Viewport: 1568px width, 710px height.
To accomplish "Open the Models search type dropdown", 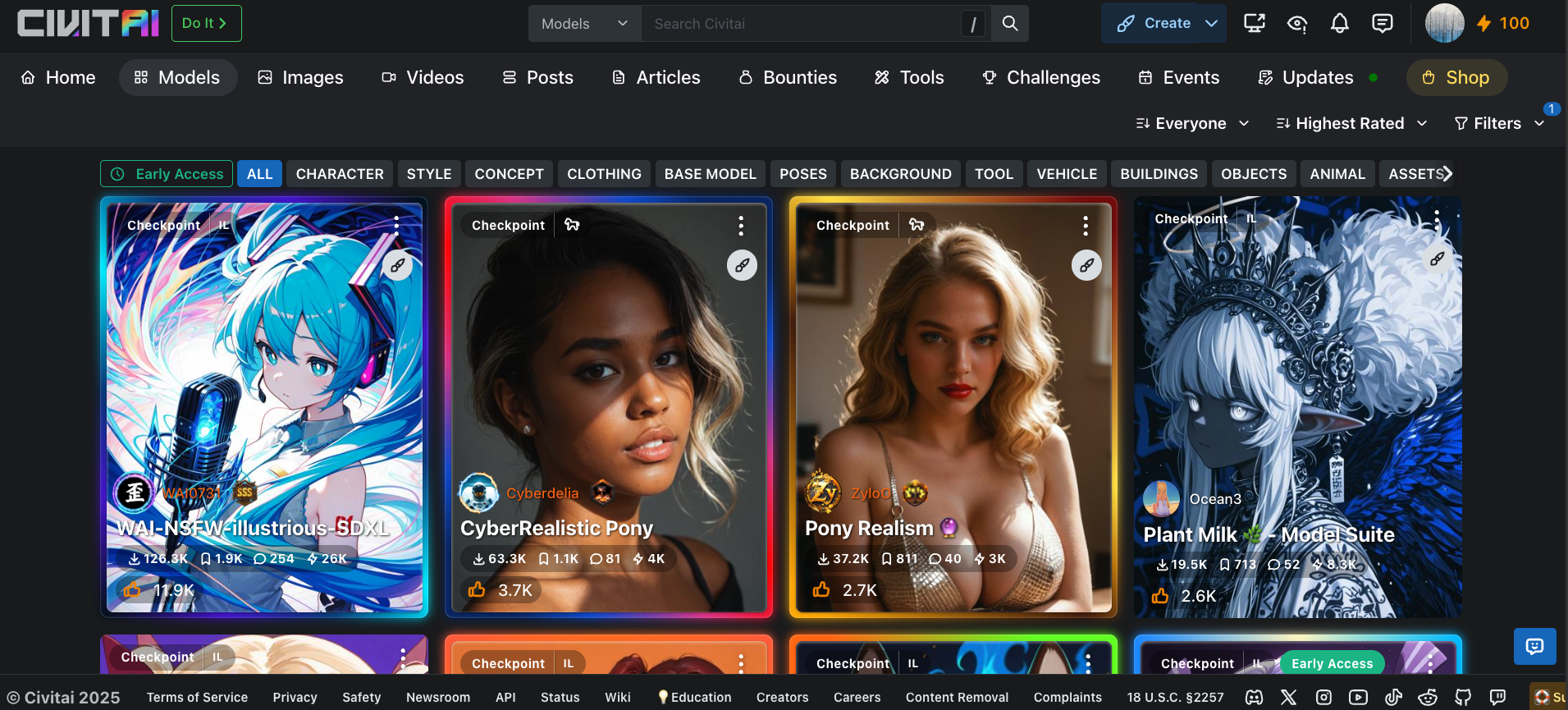I will tap(584, 24).
